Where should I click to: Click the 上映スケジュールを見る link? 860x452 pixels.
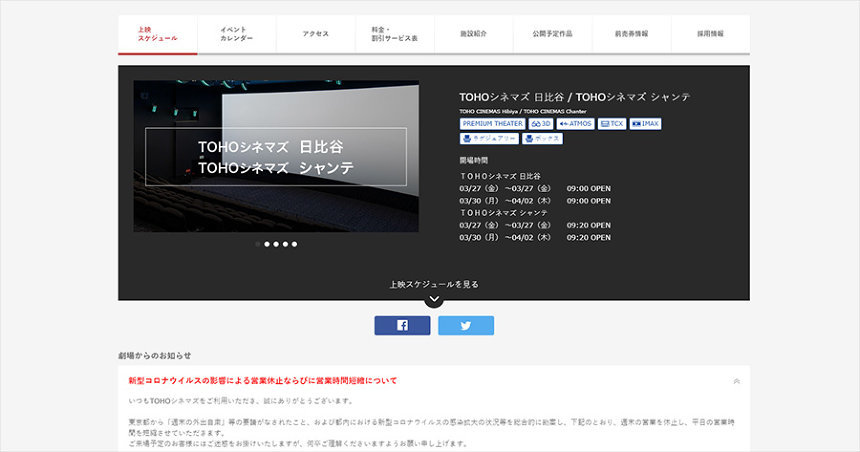click(434, 284)
